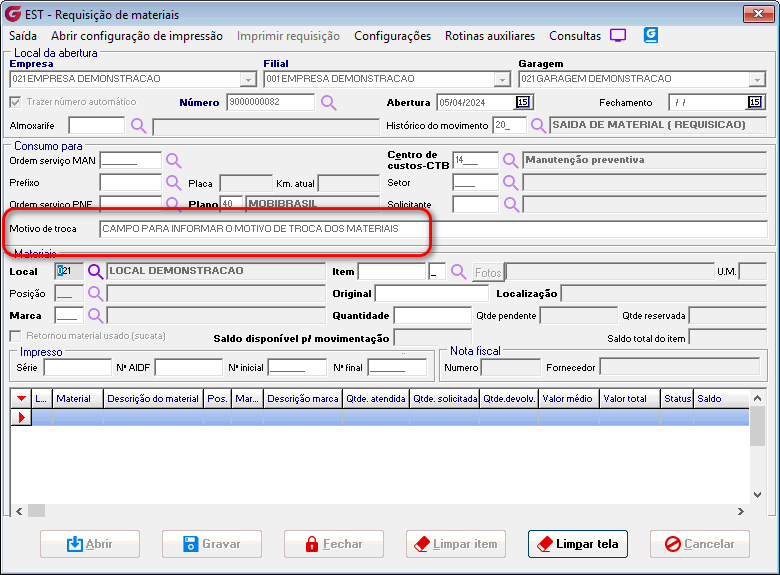This screenshot has height=575, width=780.
Task: Expand the Garagem dropdown
Action: [x=757, y=79]
